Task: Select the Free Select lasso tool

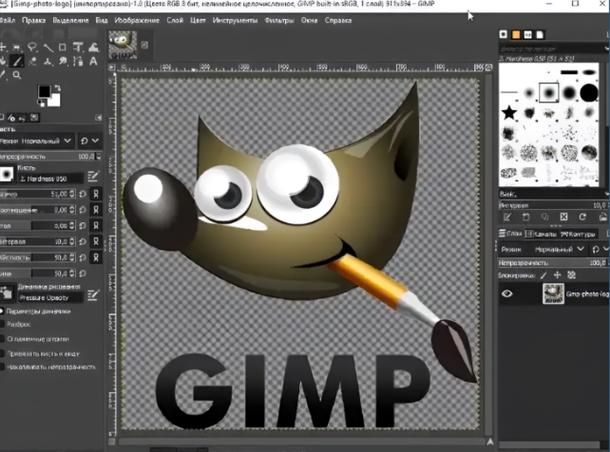Action: [32, 47]
